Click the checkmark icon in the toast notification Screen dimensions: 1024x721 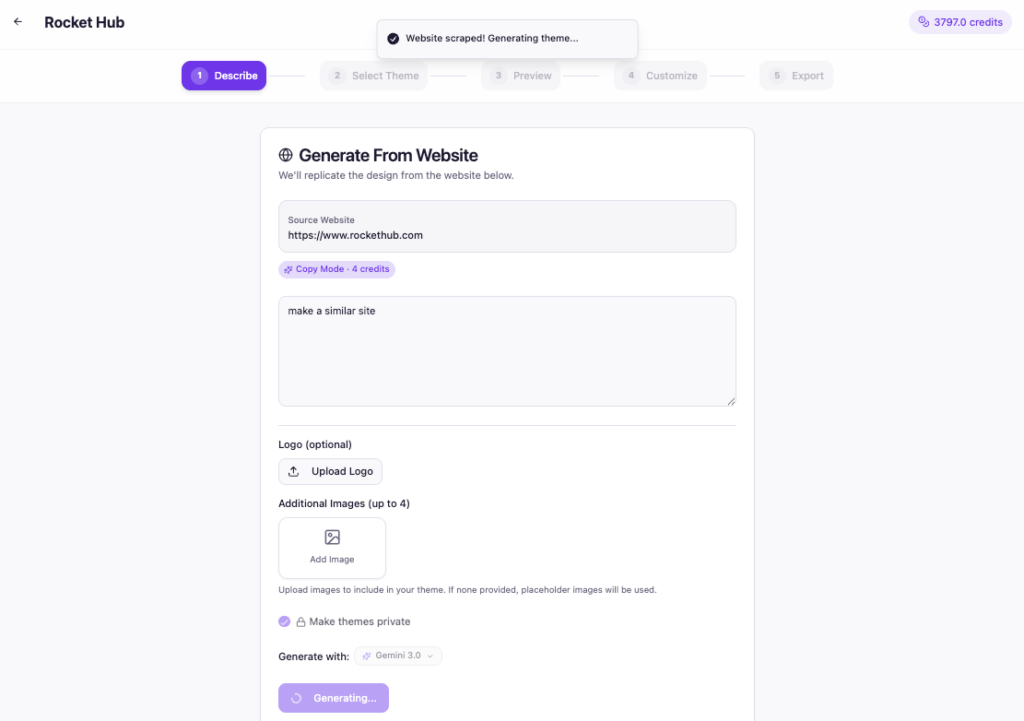393,38
